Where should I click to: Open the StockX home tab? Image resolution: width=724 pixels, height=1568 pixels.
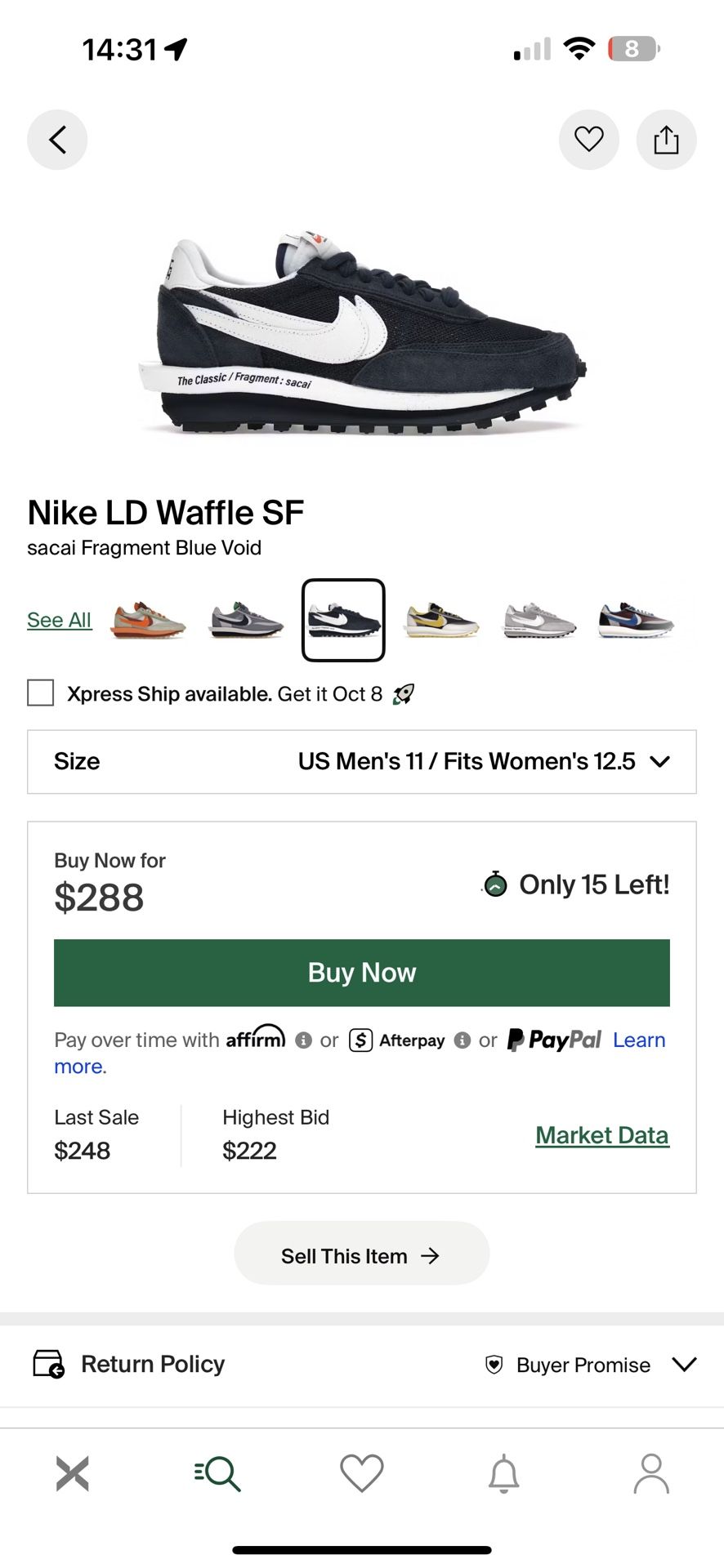73,1473
